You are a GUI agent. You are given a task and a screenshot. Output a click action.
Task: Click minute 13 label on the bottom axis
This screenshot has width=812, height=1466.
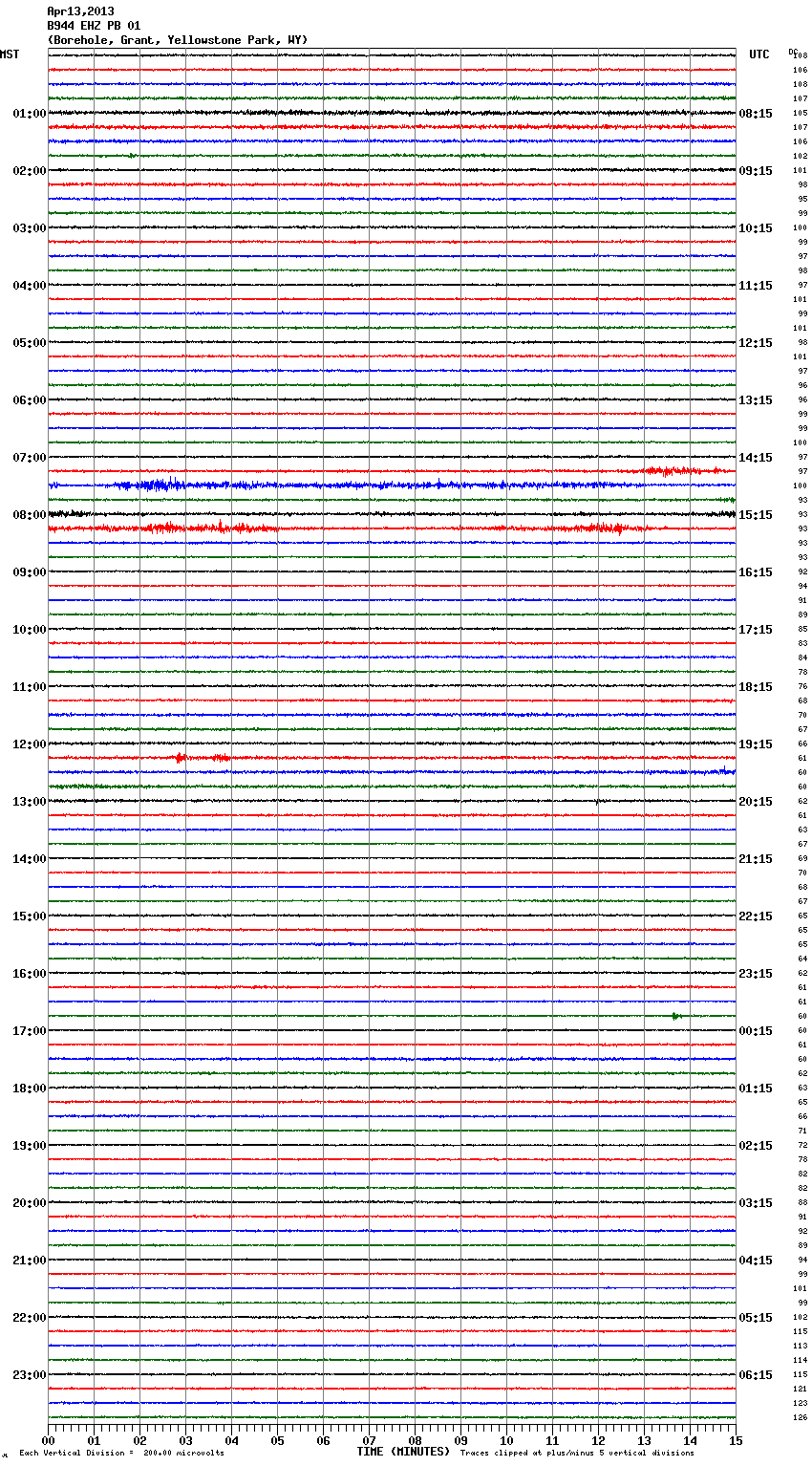pyautogui.click(x=644, y=1440)
